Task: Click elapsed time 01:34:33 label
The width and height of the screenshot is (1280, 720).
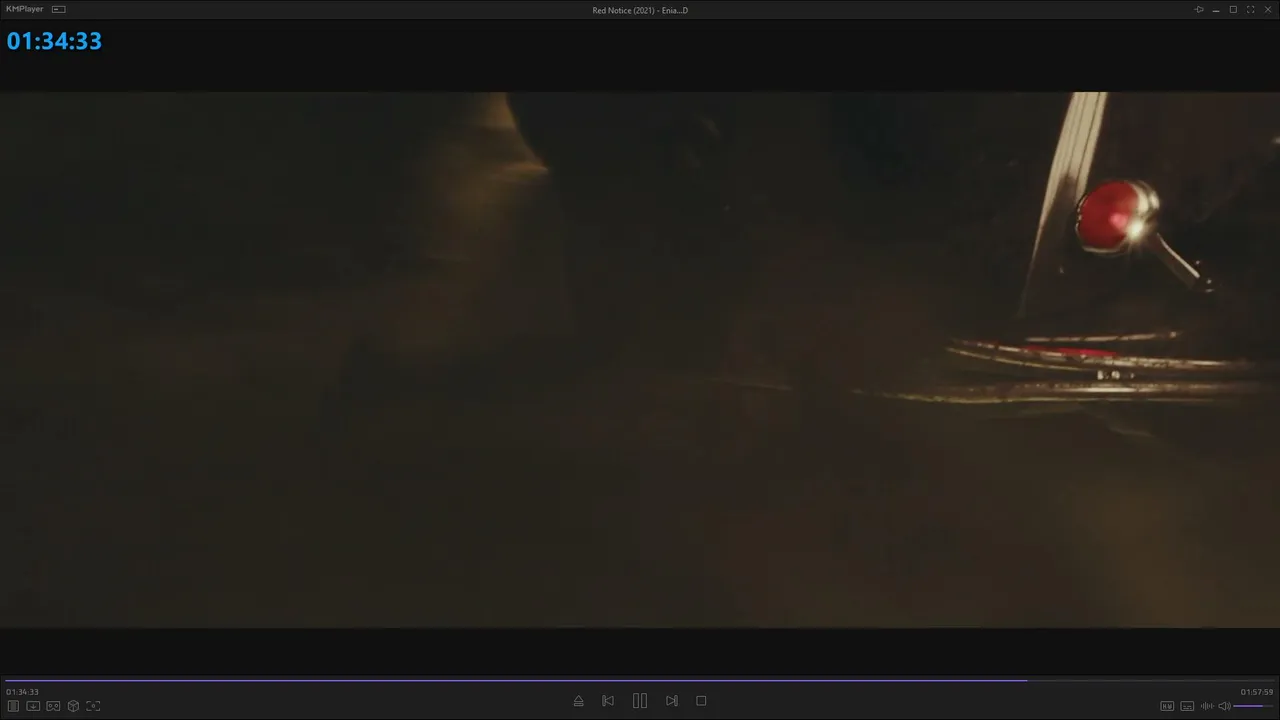Action: click(22, 692)
